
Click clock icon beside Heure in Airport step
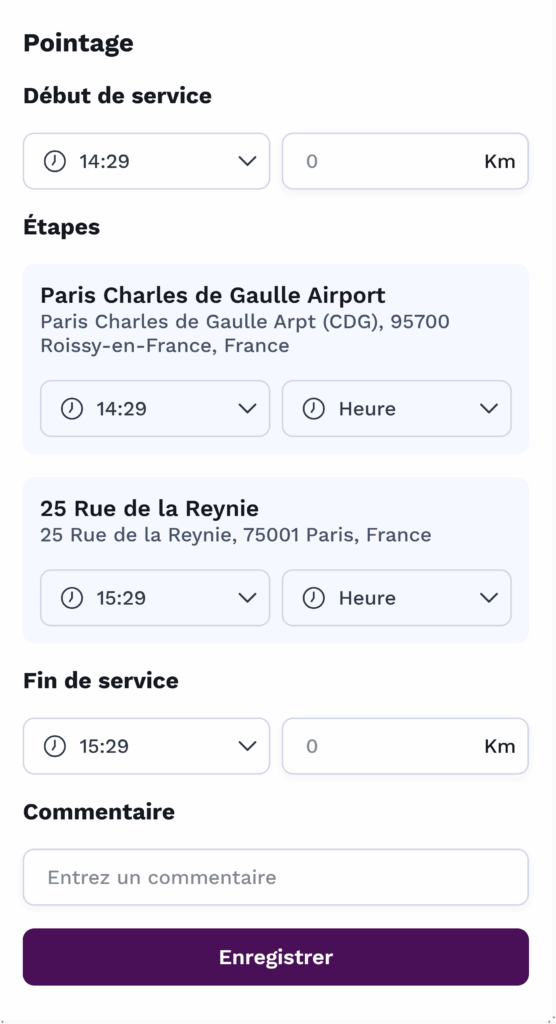pos(314,409)
